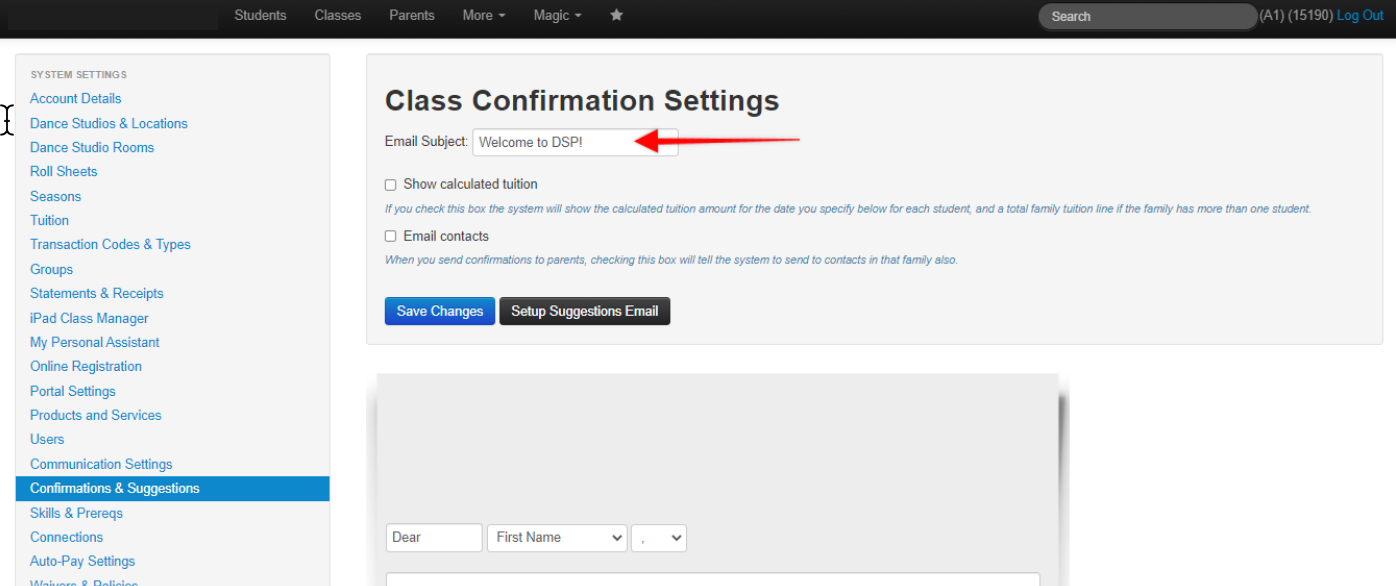The height and width of the screenshot is (586, 1396).
Task: Open Users settings
Action: coord(47,439)
